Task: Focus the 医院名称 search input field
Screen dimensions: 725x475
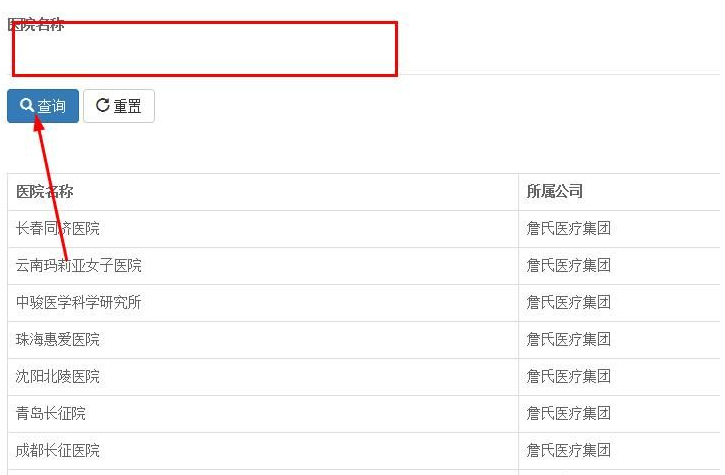Action: click(205, 50)
